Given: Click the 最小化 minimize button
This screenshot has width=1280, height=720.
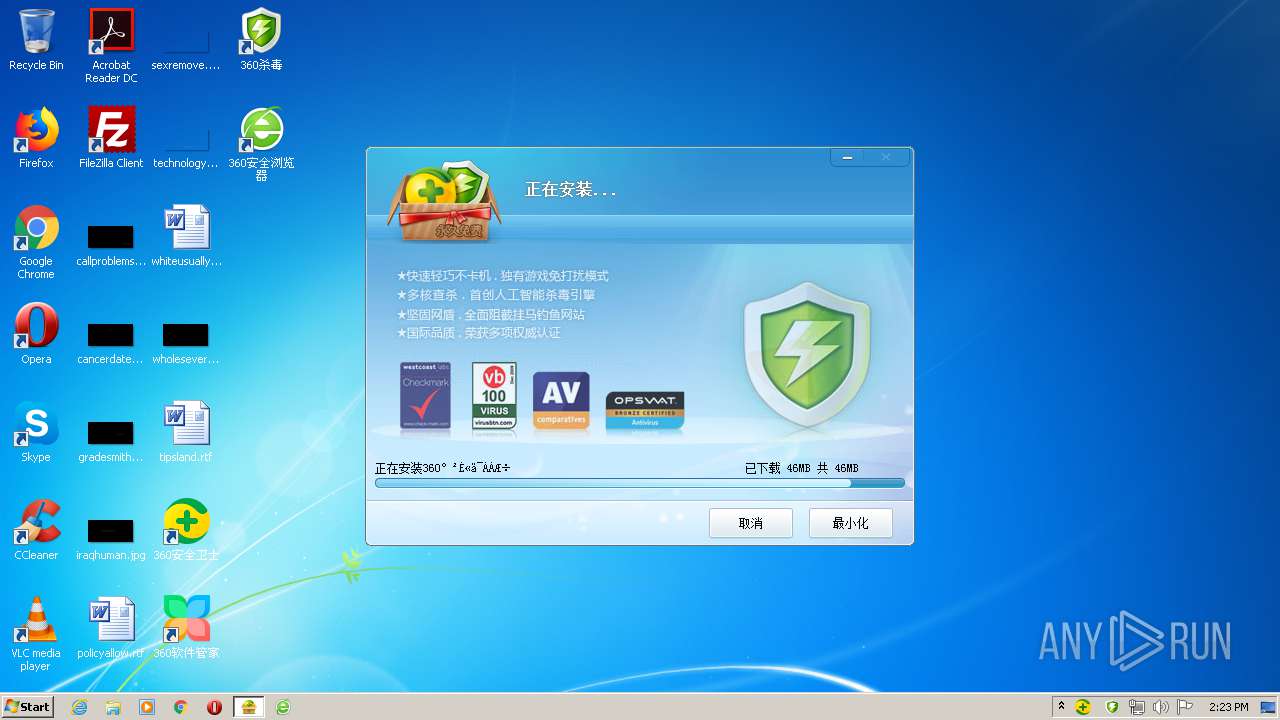Looking at the screenshot, I should [x=851, y=523].
